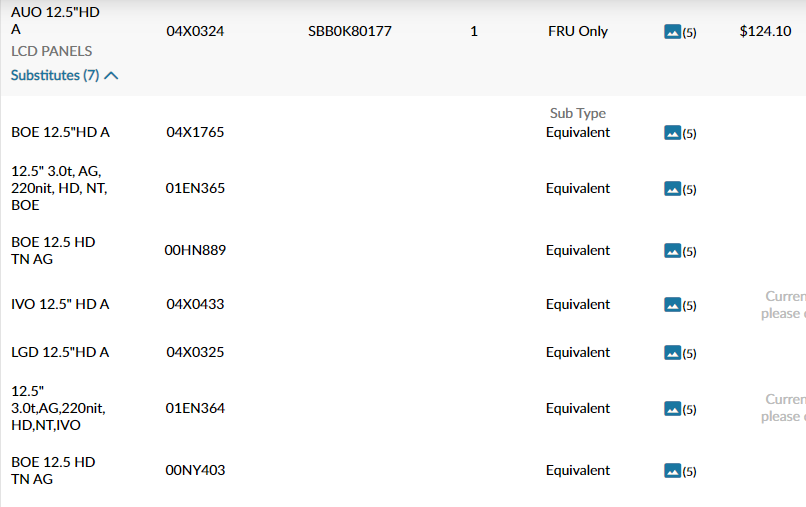
Task: Click part number 00NY403
Action: point(195,470)
